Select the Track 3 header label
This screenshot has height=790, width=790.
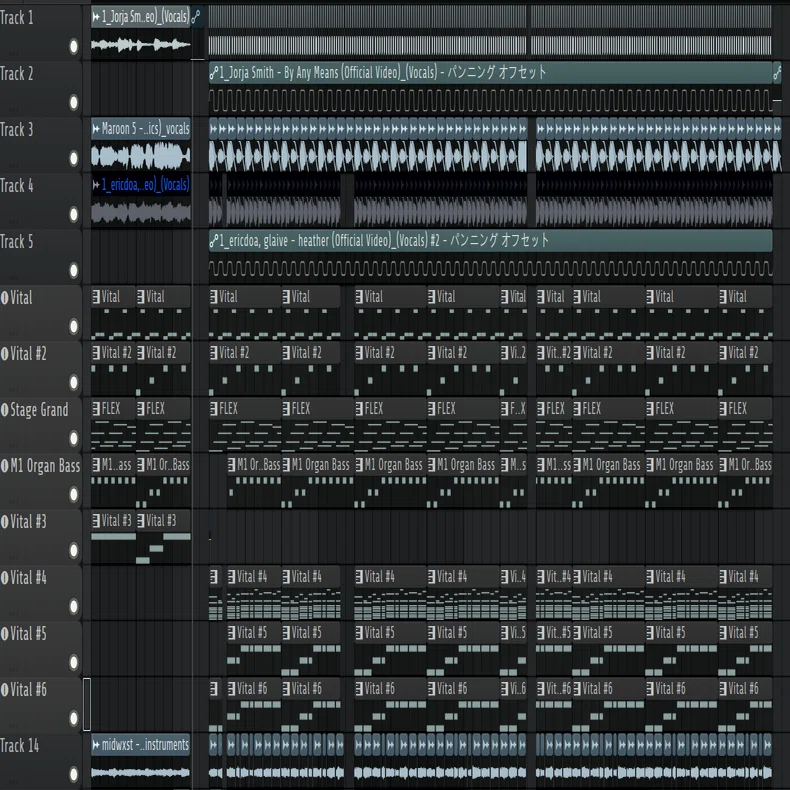[x=17, y=129]
